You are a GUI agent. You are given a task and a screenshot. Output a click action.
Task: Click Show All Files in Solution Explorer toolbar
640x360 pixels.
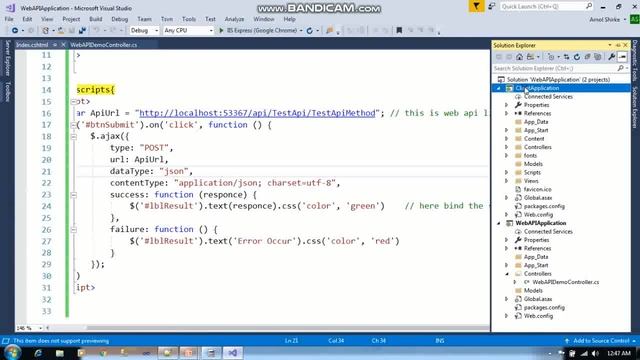(x=598, y=57)
